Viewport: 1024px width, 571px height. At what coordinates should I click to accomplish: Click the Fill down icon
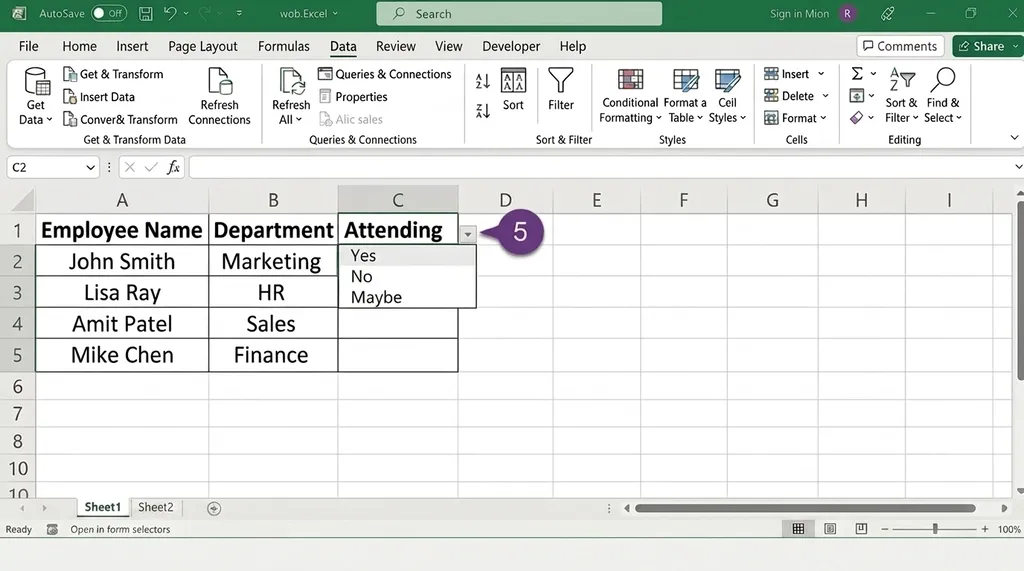pos(857,95)
